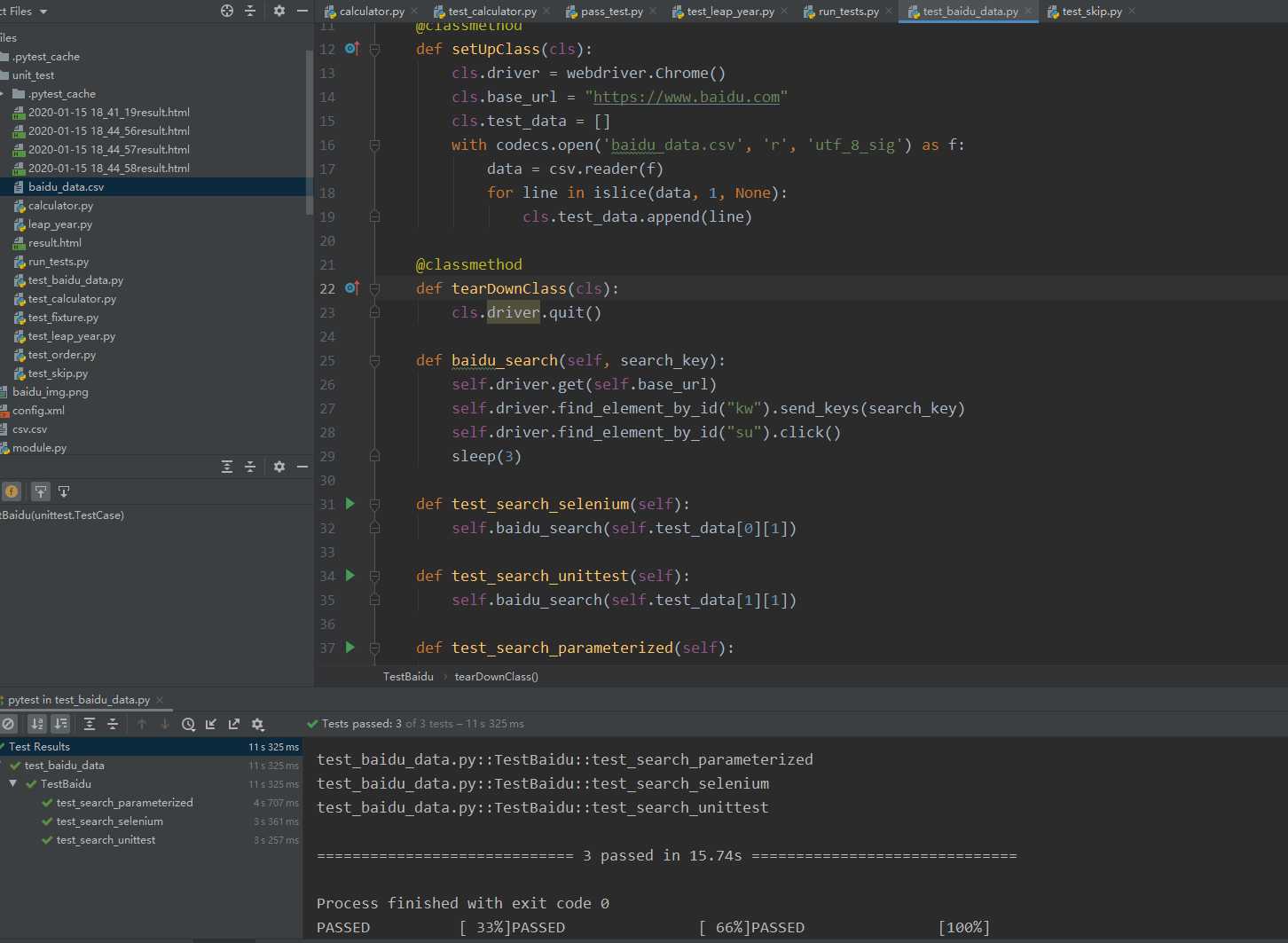The height and width of the screenshot is (943, 1288).
Task: Expand all test result nodes
Action: coord(90,724)
